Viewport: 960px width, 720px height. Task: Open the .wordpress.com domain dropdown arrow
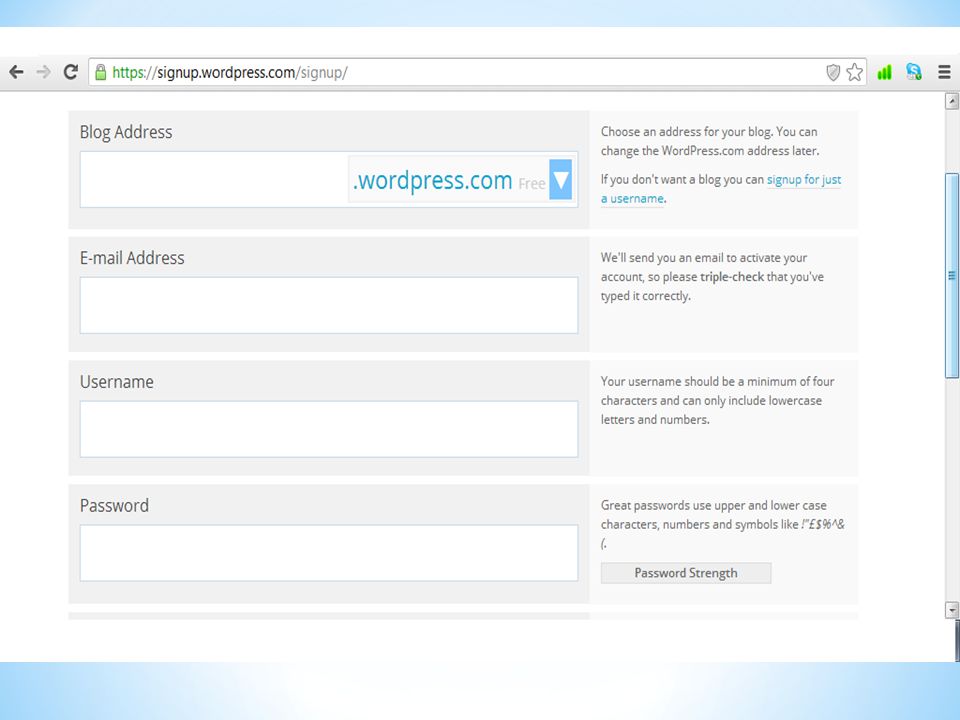[x=560, y=179]
